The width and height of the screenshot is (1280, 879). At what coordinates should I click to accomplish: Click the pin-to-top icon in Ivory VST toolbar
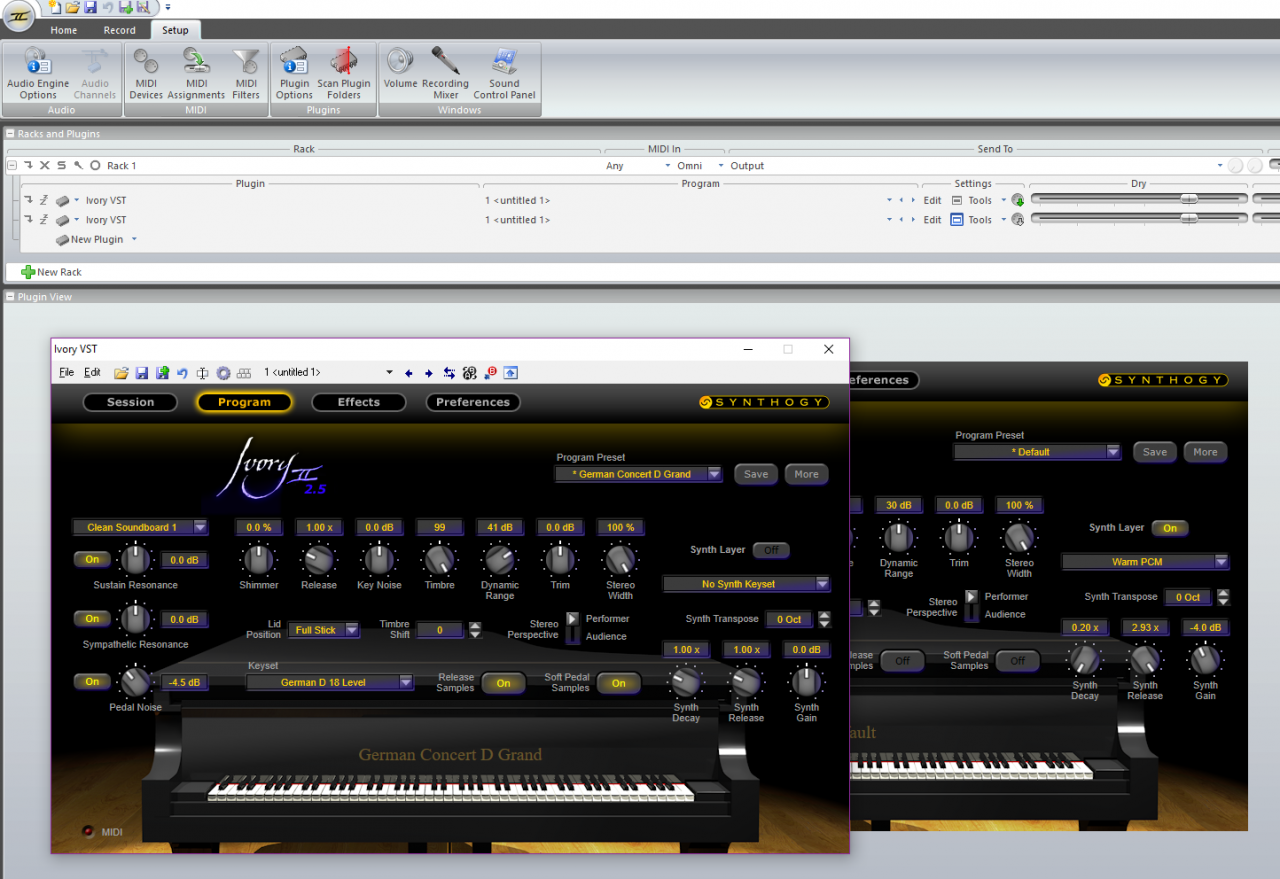[511, 373]
